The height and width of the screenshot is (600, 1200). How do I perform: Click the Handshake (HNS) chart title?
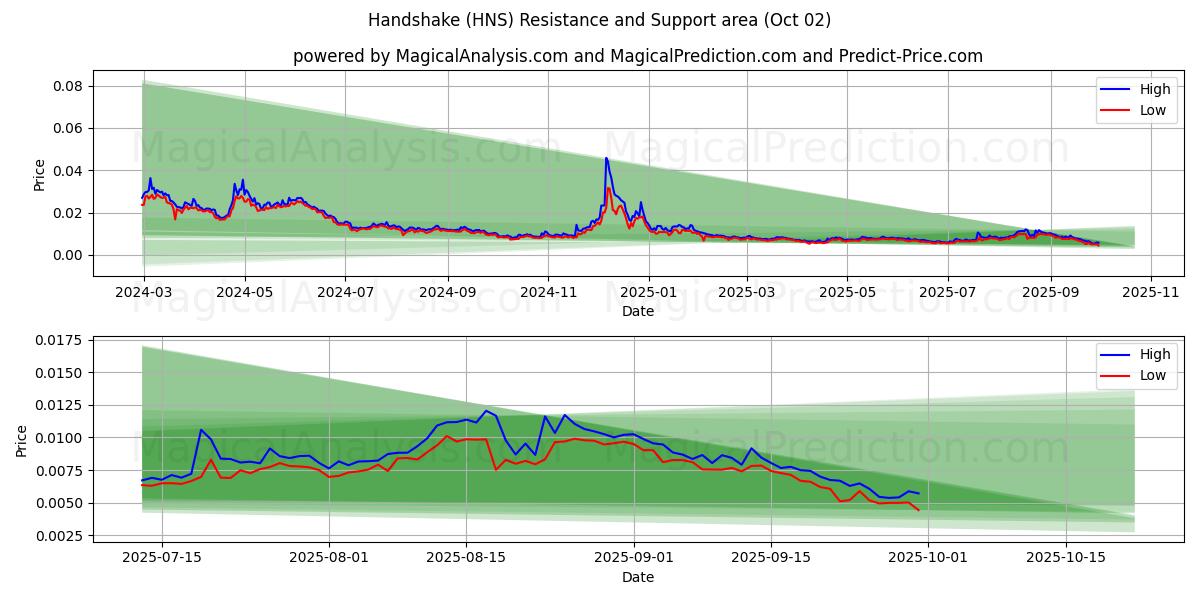(x=599, y=20)
